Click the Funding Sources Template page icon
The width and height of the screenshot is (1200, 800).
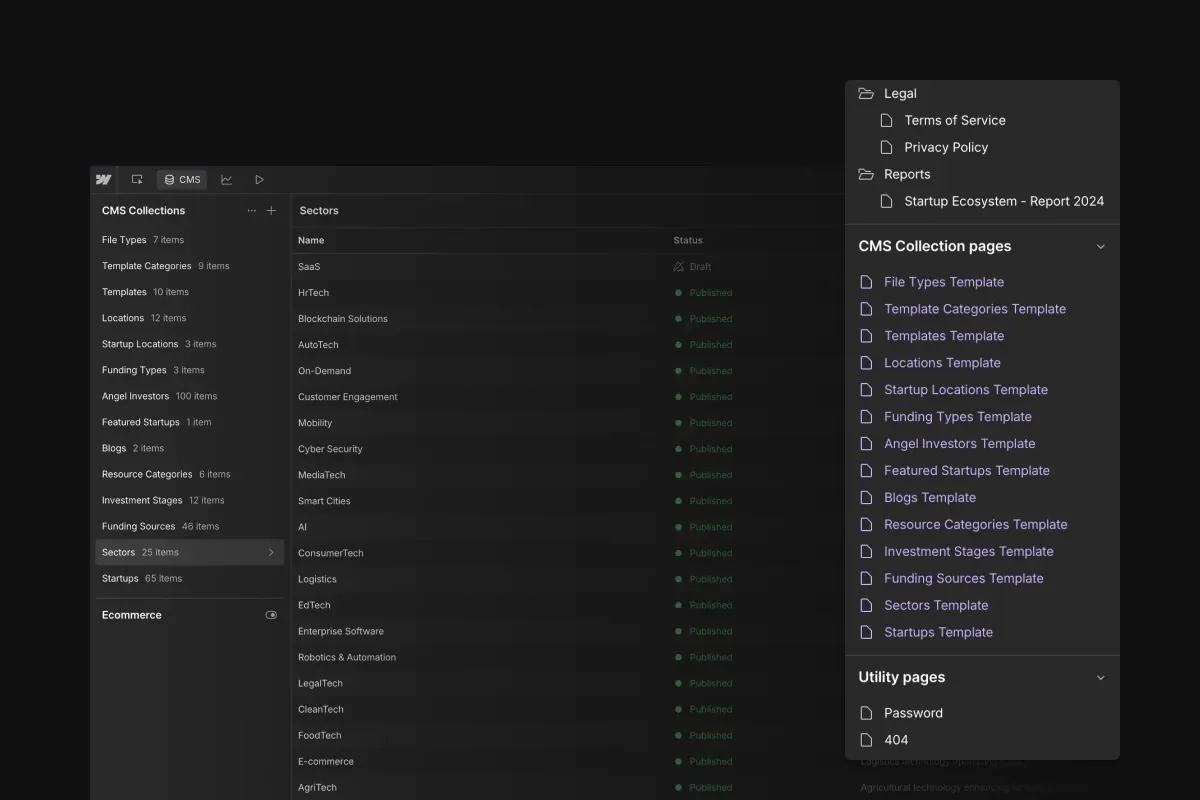(866, 579)
